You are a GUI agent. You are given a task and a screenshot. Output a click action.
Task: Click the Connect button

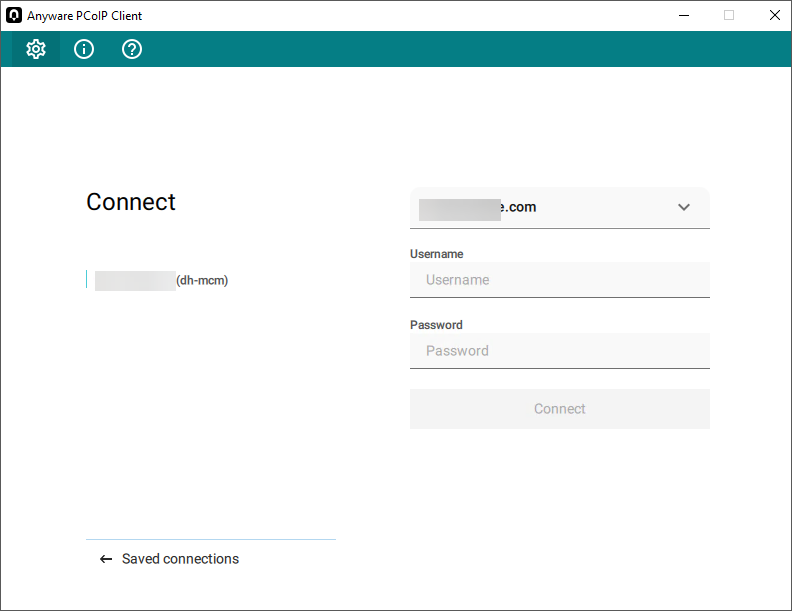point(560,409)
